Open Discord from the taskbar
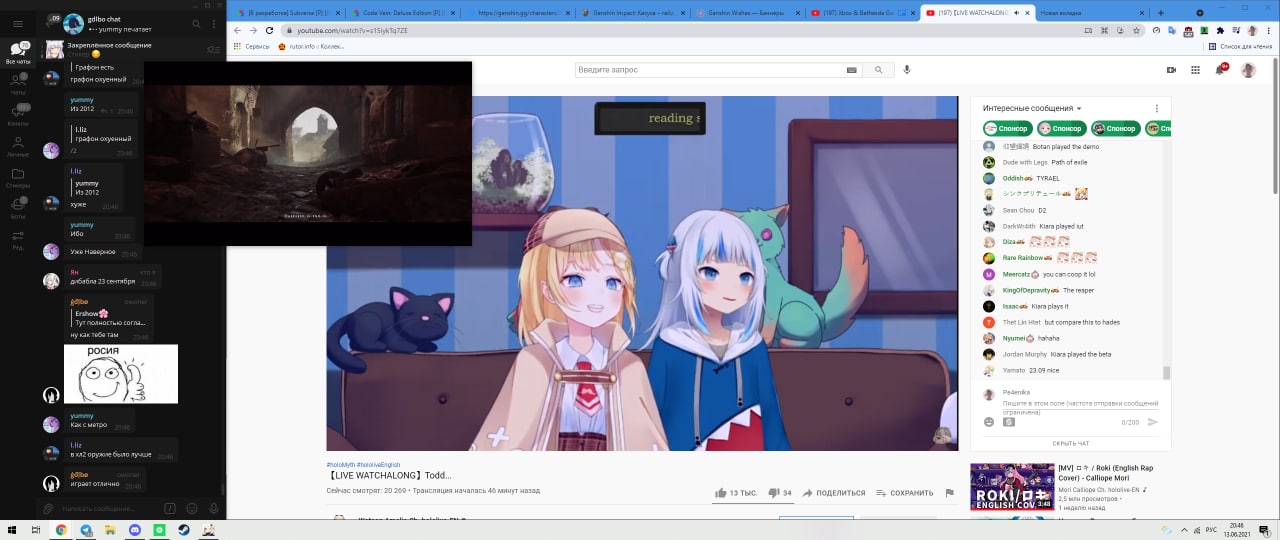 [x=135, y=530]
